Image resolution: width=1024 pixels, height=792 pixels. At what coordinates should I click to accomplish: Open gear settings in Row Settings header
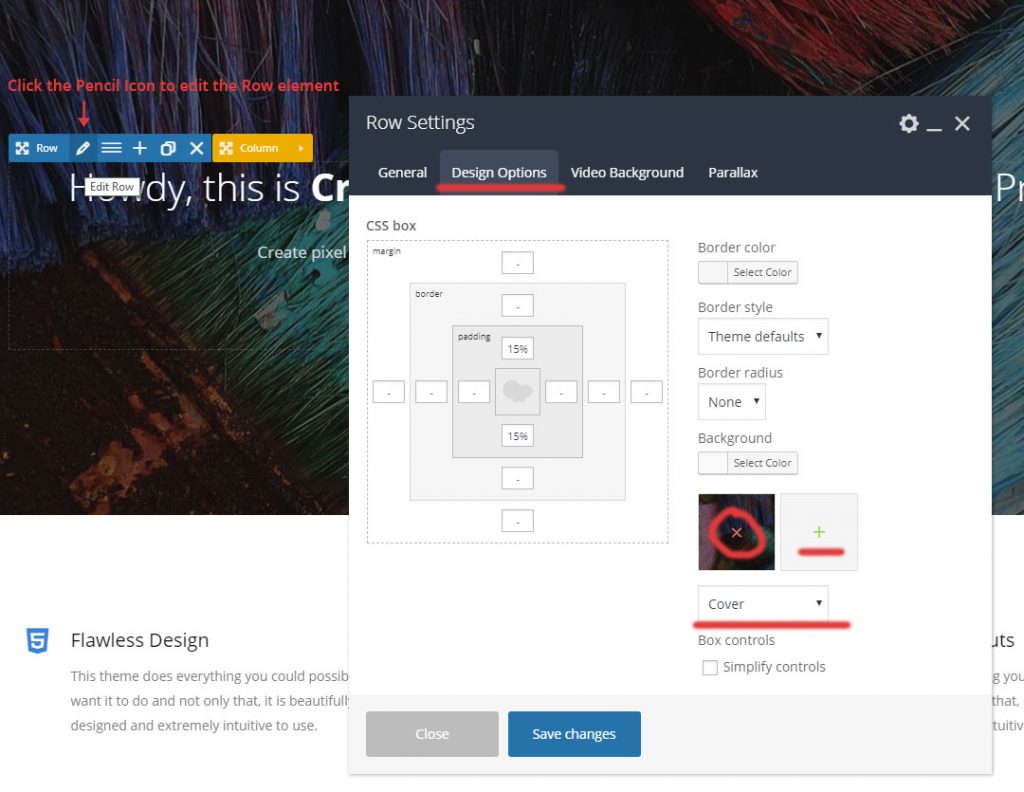(908, 123)
